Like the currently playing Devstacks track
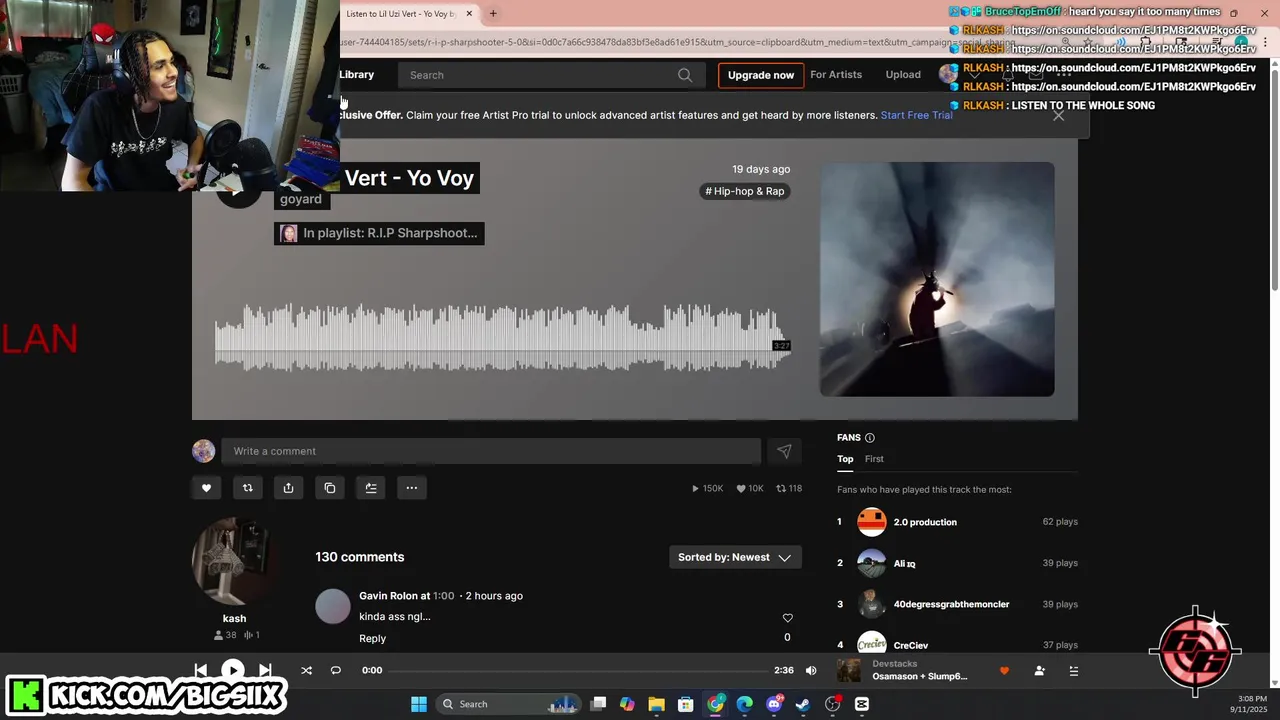The height and width of the screenshot is (720, 1280). (1004, 671)
